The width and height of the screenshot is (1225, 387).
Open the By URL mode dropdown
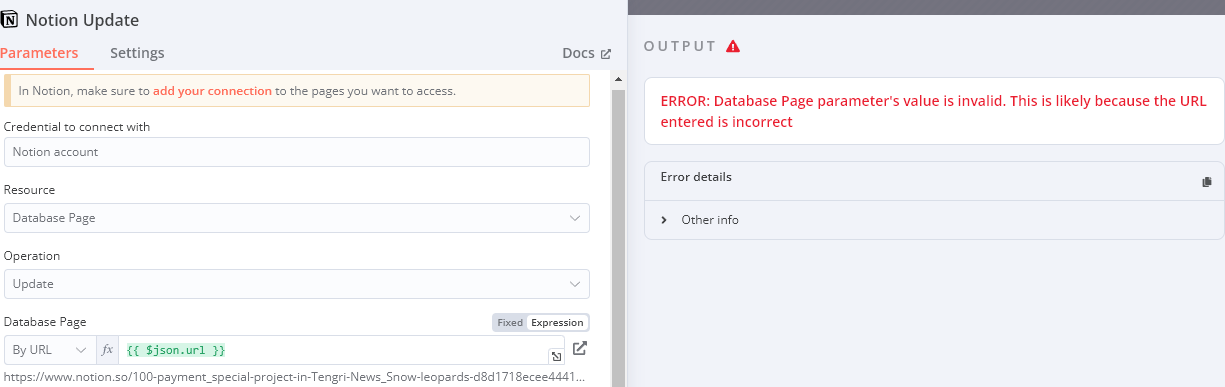click(50, 350)
